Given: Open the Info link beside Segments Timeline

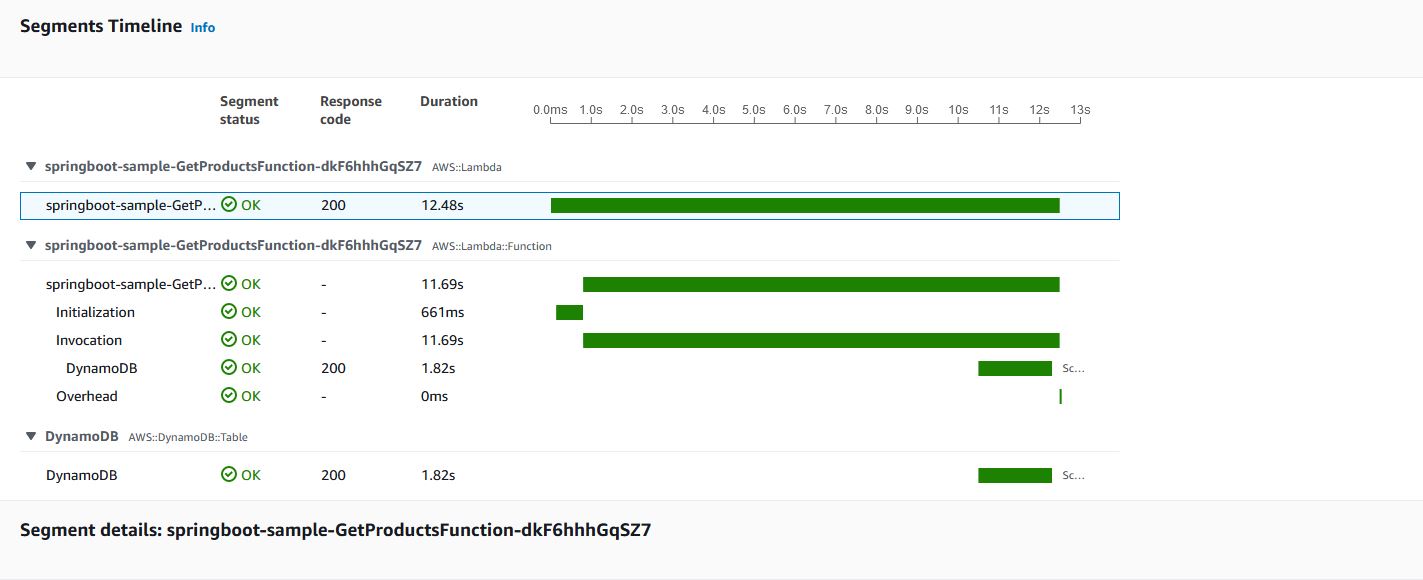Looking at the screenshot, I should point(203,28).
